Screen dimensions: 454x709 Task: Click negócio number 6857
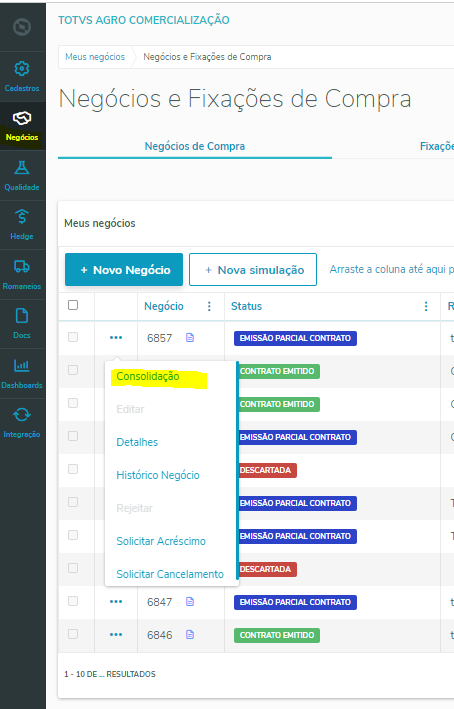coord(160,338)
